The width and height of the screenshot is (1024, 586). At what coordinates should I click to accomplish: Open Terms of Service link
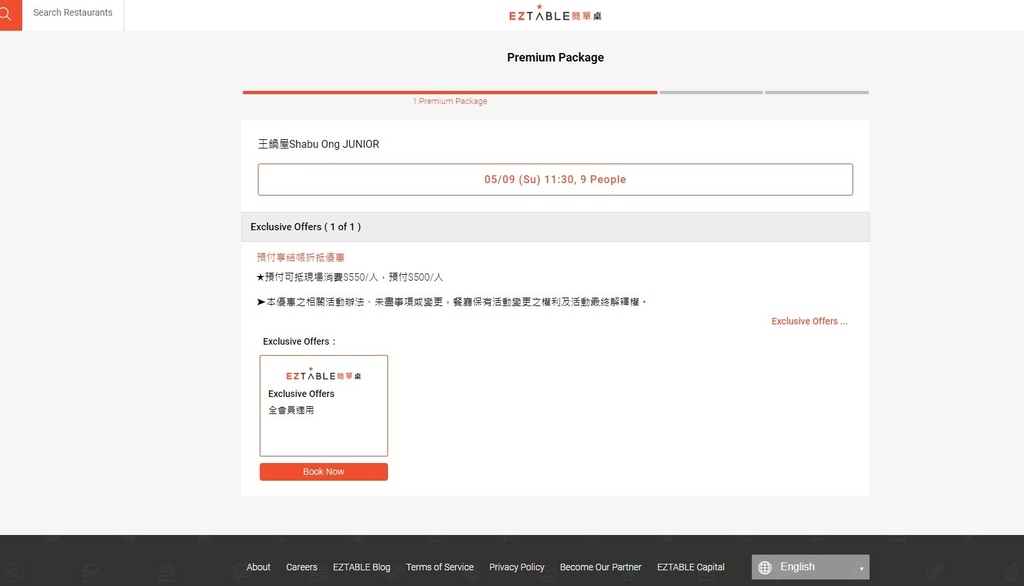440,567
